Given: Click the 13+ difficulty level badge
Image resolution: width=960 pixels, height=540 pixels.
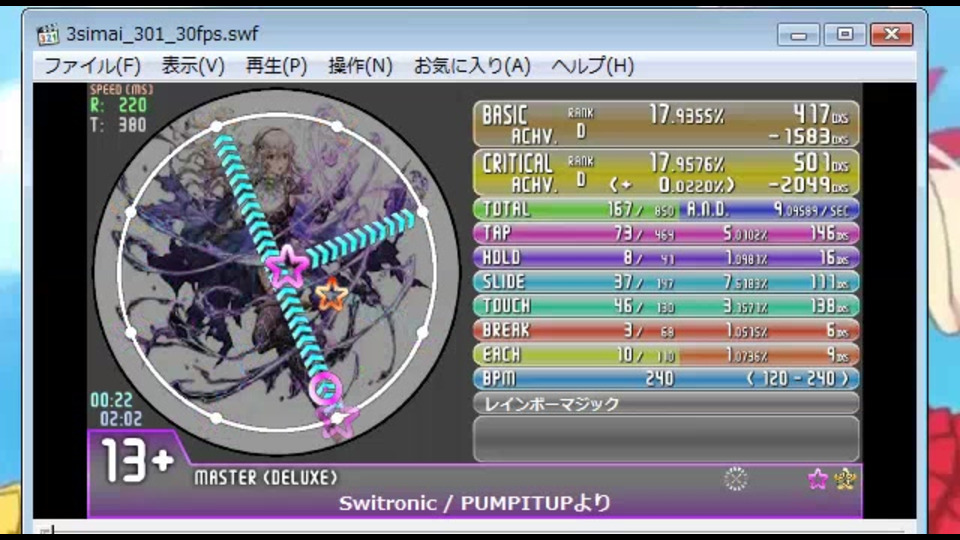Looking at the screenshot, I should 138,460.
